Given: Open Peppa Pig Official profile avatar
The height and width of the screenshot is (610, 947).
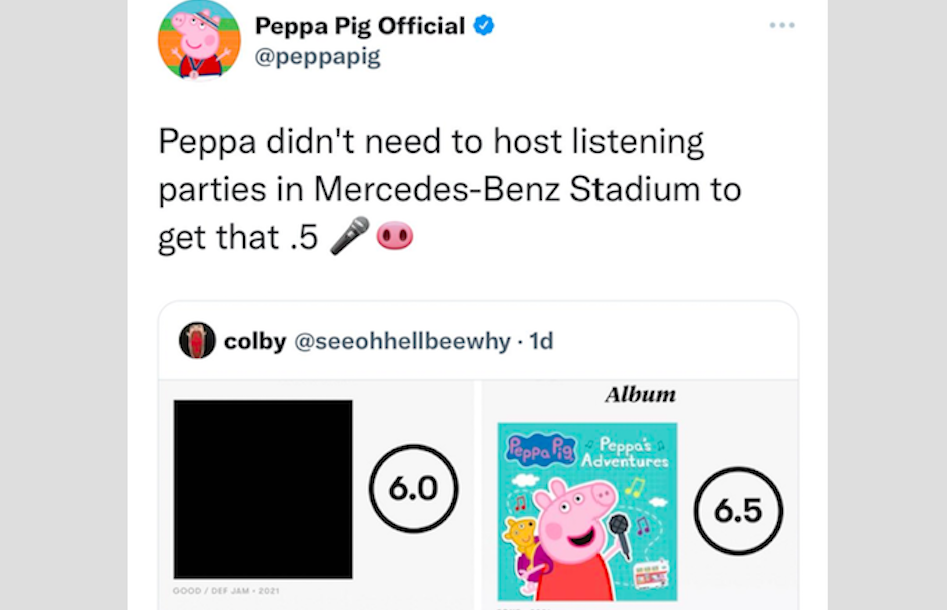Looking at the screenshot, I should [199, 40].
